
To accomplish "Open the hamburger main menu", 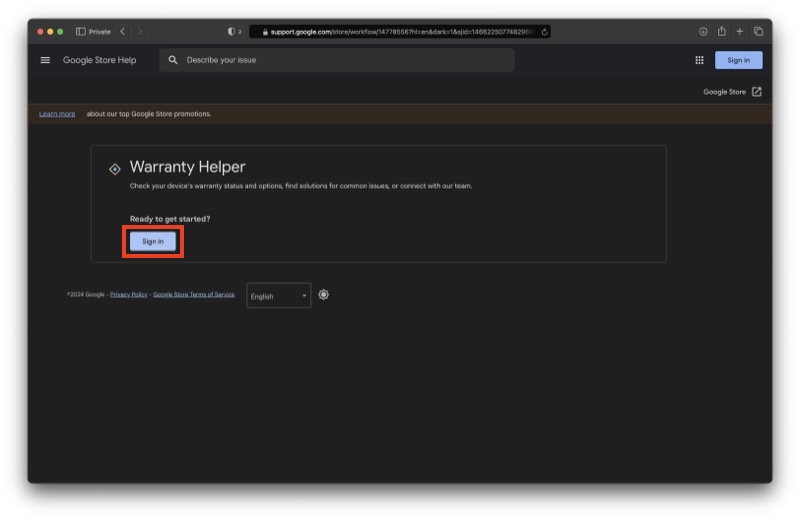I will click(x=45, y=60).
